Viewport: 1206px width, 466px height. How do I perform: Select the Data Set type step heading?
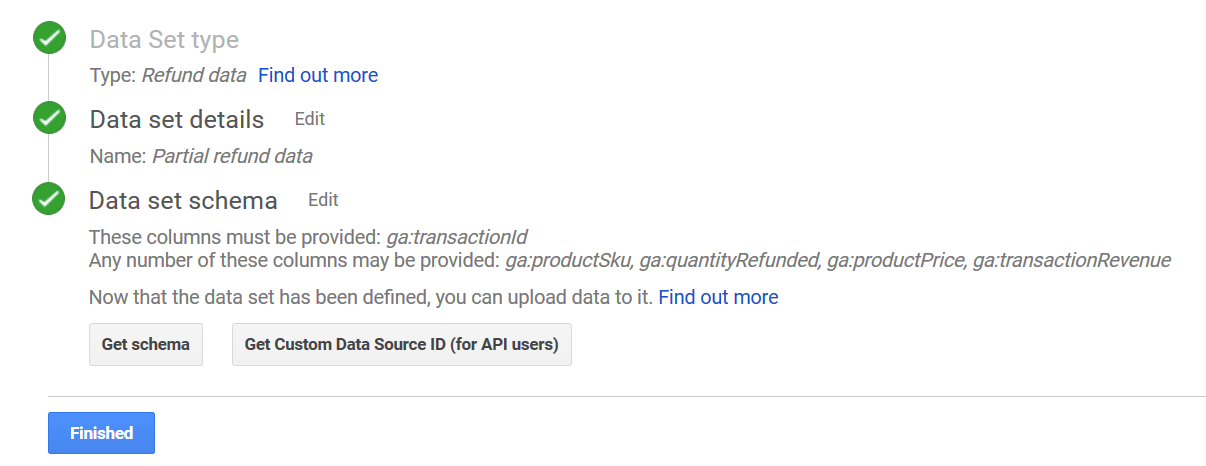pos(164,40)
